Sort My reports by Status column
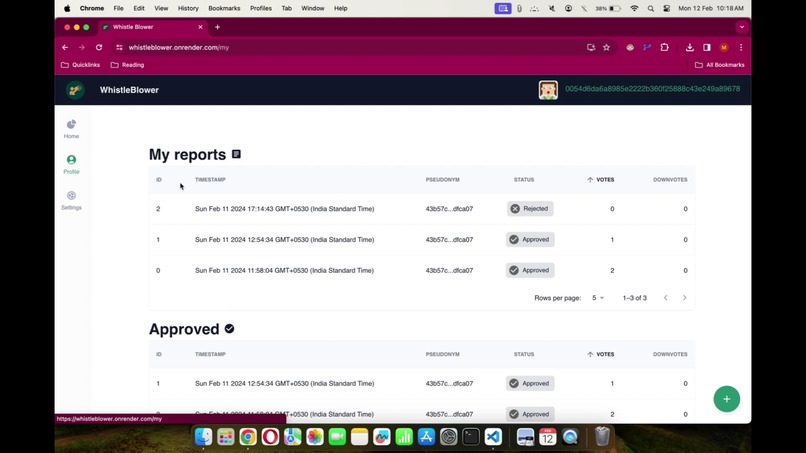The image size is (806, 453). (x=524, y=180)
